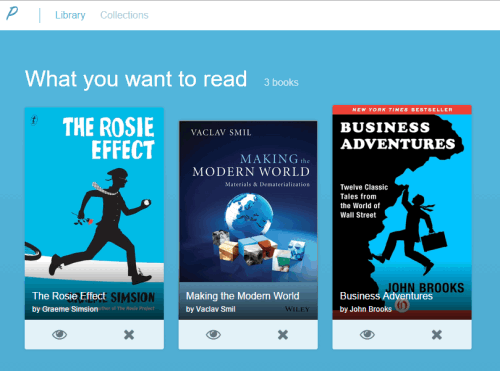The width and height of the screenshot is (500, 371).
Task: Remove The Rosie Effect with X icon
Action: (x=129, y=334)
